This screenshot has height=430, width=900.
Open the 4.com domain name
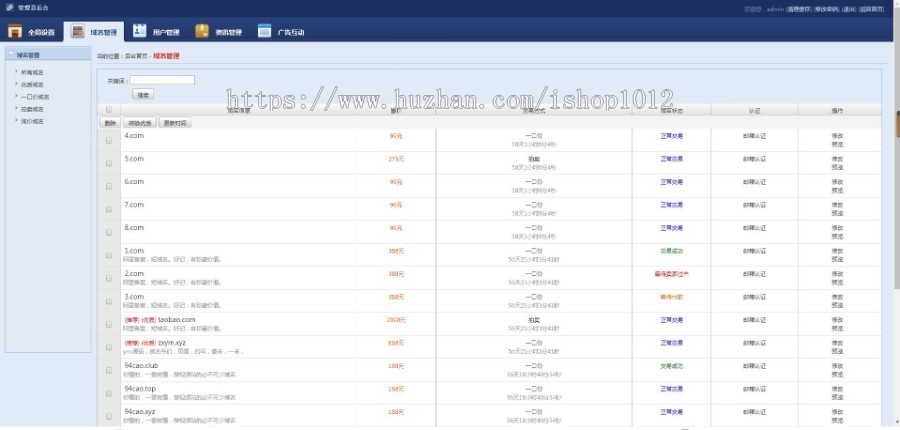pyautogui.click(x=134, y=135)
